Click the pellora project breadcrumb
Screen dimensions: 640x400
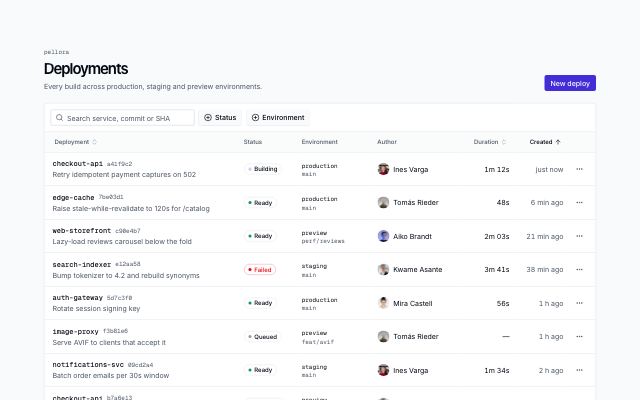[56, 52]
